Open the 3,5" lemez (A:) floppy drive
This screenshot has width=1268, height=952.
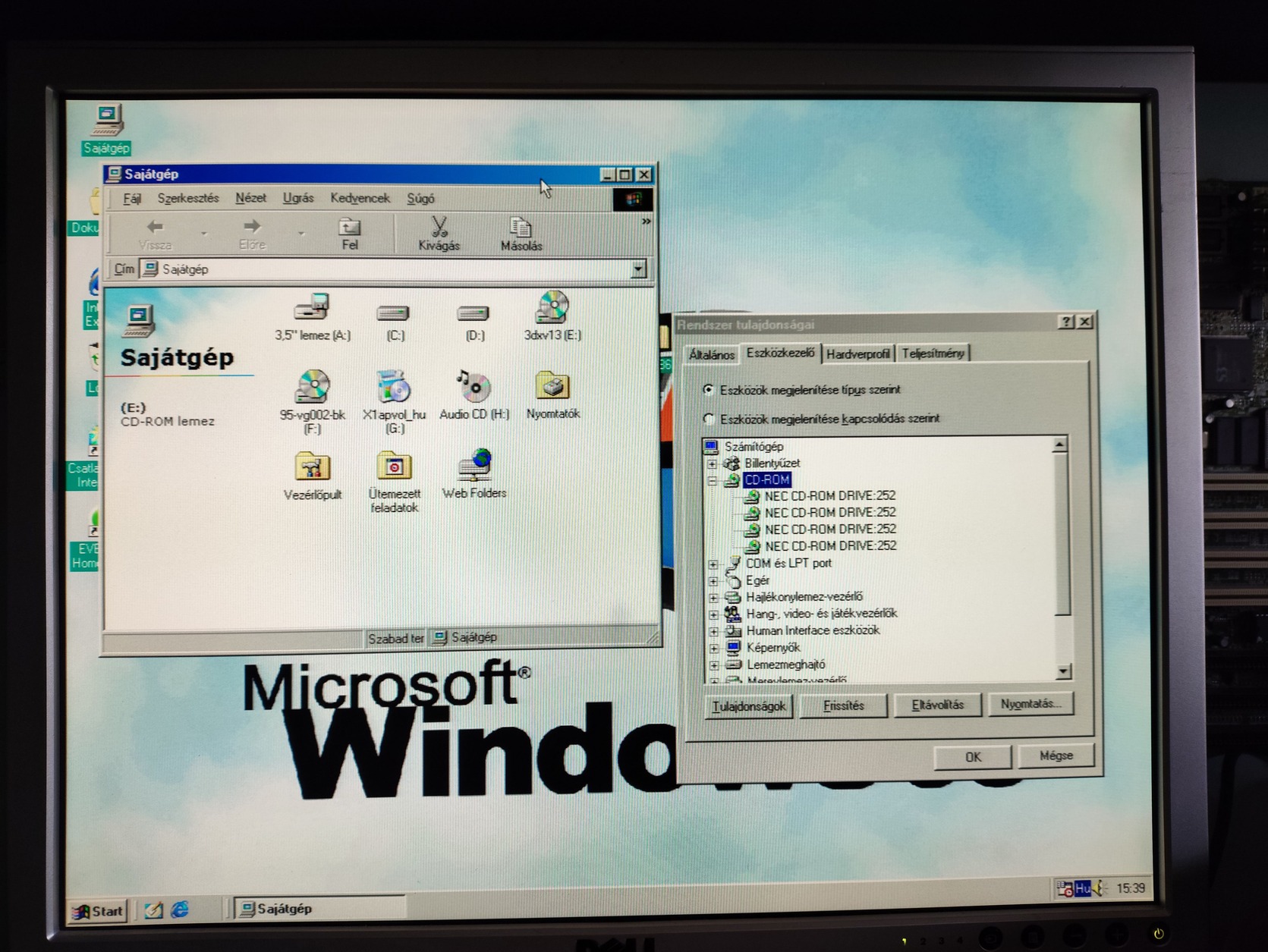[x=313, y=316]
